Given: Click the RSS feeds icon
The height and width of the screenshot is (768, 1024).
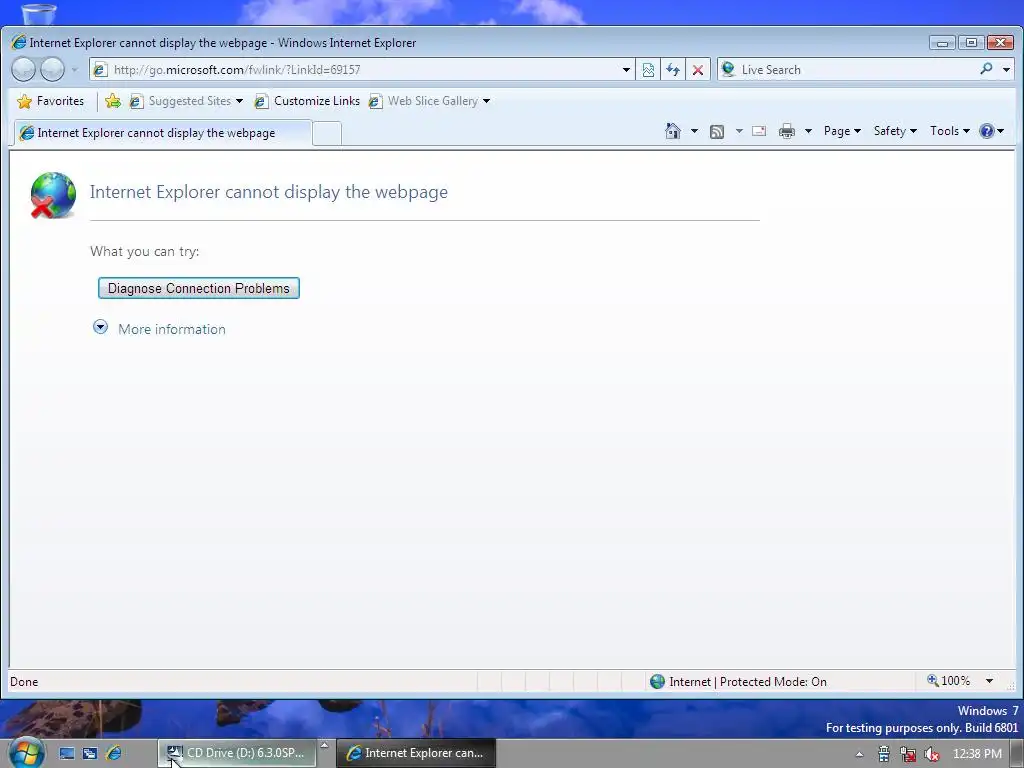Looking at the screenshot, I should click(x=717, y=131).
